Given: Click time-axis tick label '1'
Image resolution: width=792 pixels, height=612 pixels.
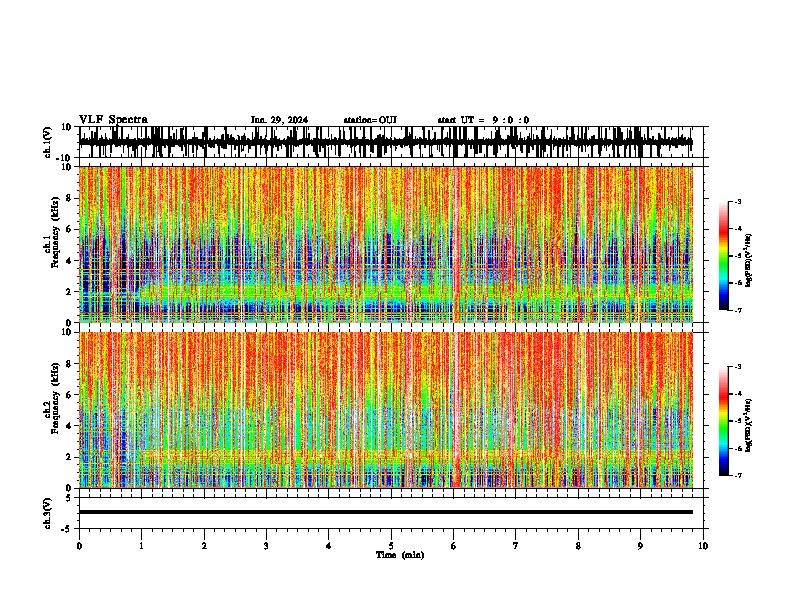Looking at the screenshot, I should 141,546.
